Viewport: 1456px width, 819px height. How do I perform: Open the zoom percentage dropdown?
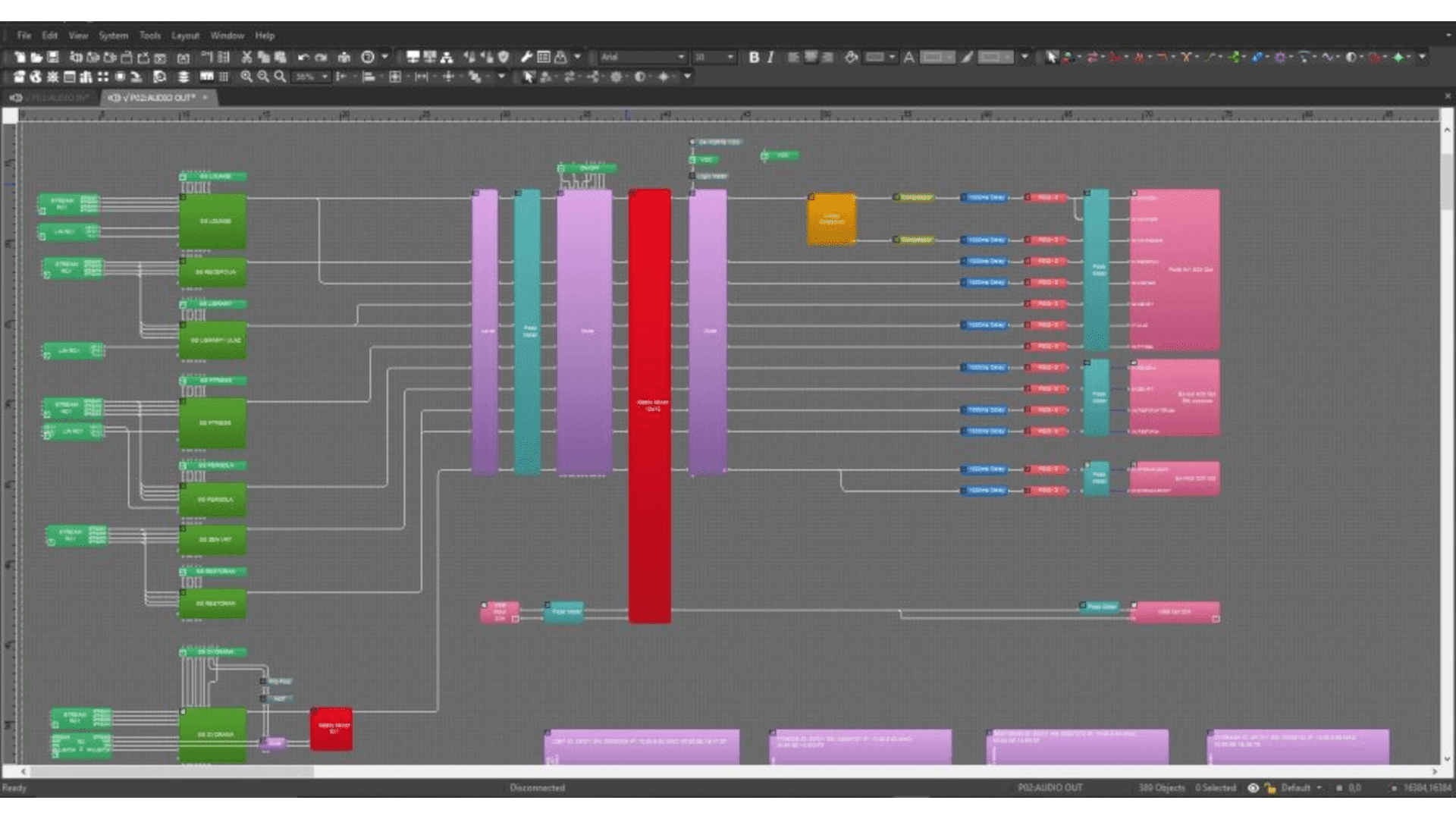(x=325, y=77)
